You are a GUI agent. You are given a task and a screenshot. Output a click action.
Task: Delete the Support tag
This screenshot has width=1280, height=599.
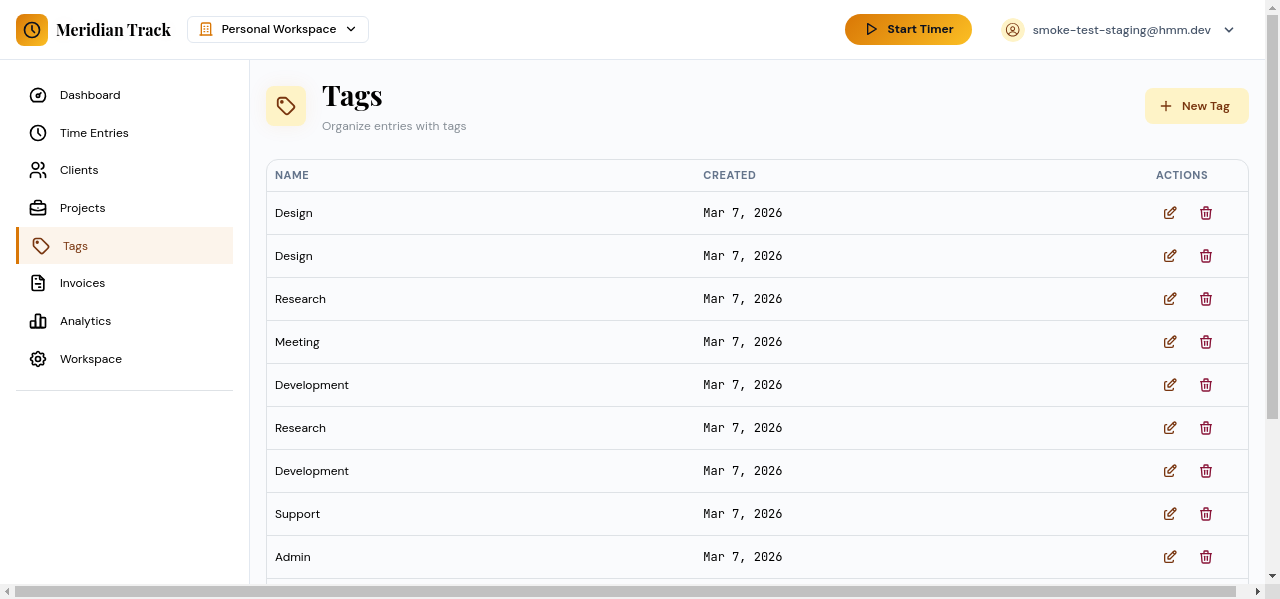pos(1206,514)
